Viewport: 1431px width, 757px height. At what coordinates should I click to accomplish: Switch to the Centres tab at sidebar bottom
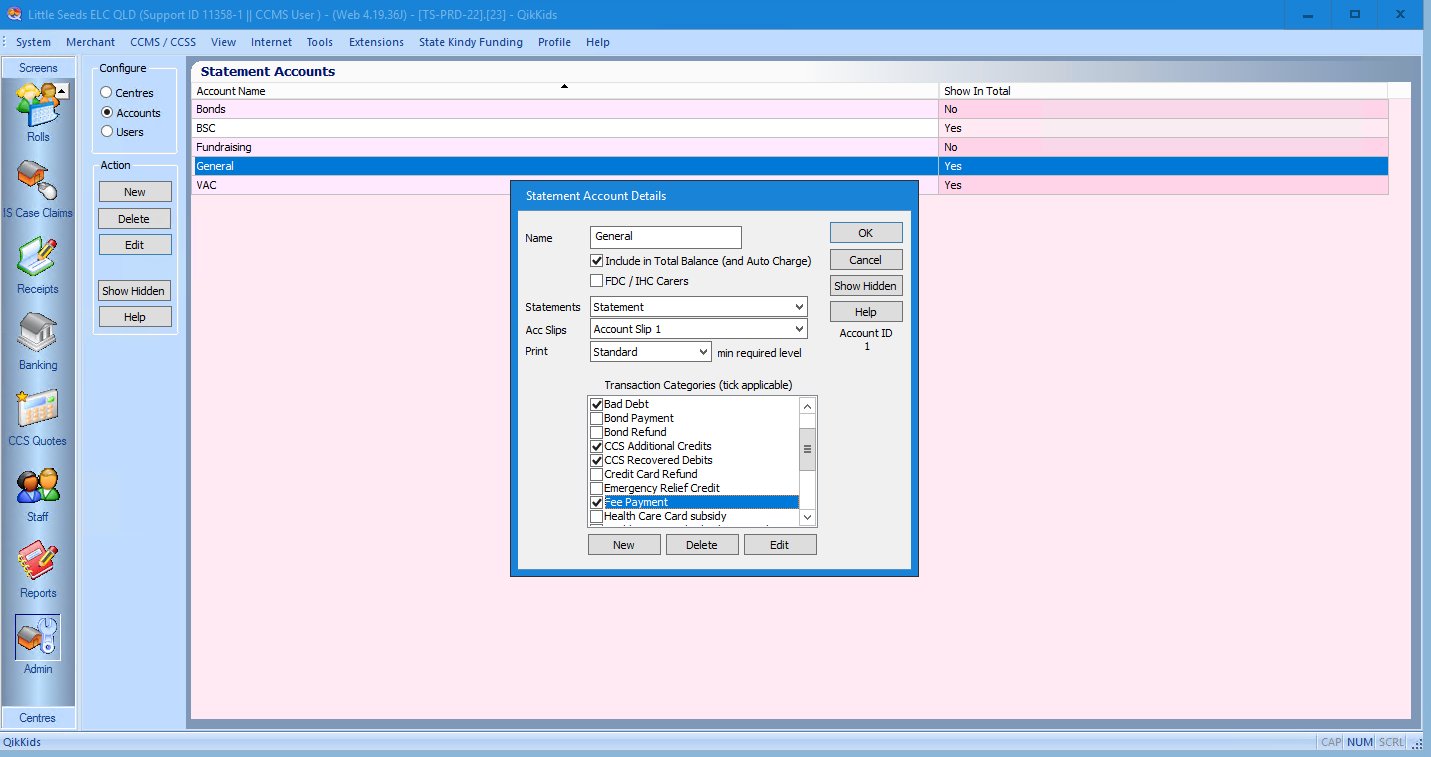[38, 718]
